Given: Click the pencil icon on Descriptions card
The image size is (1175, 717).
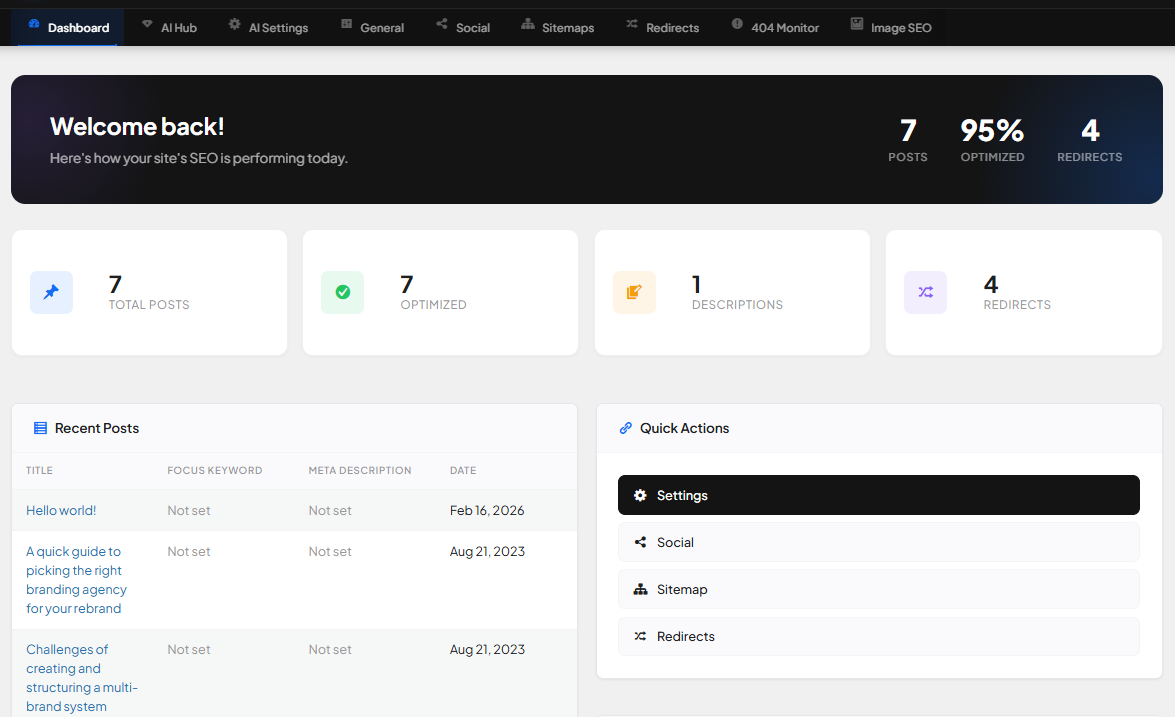Looking at the screenshot, I should (x=634, y=292).
